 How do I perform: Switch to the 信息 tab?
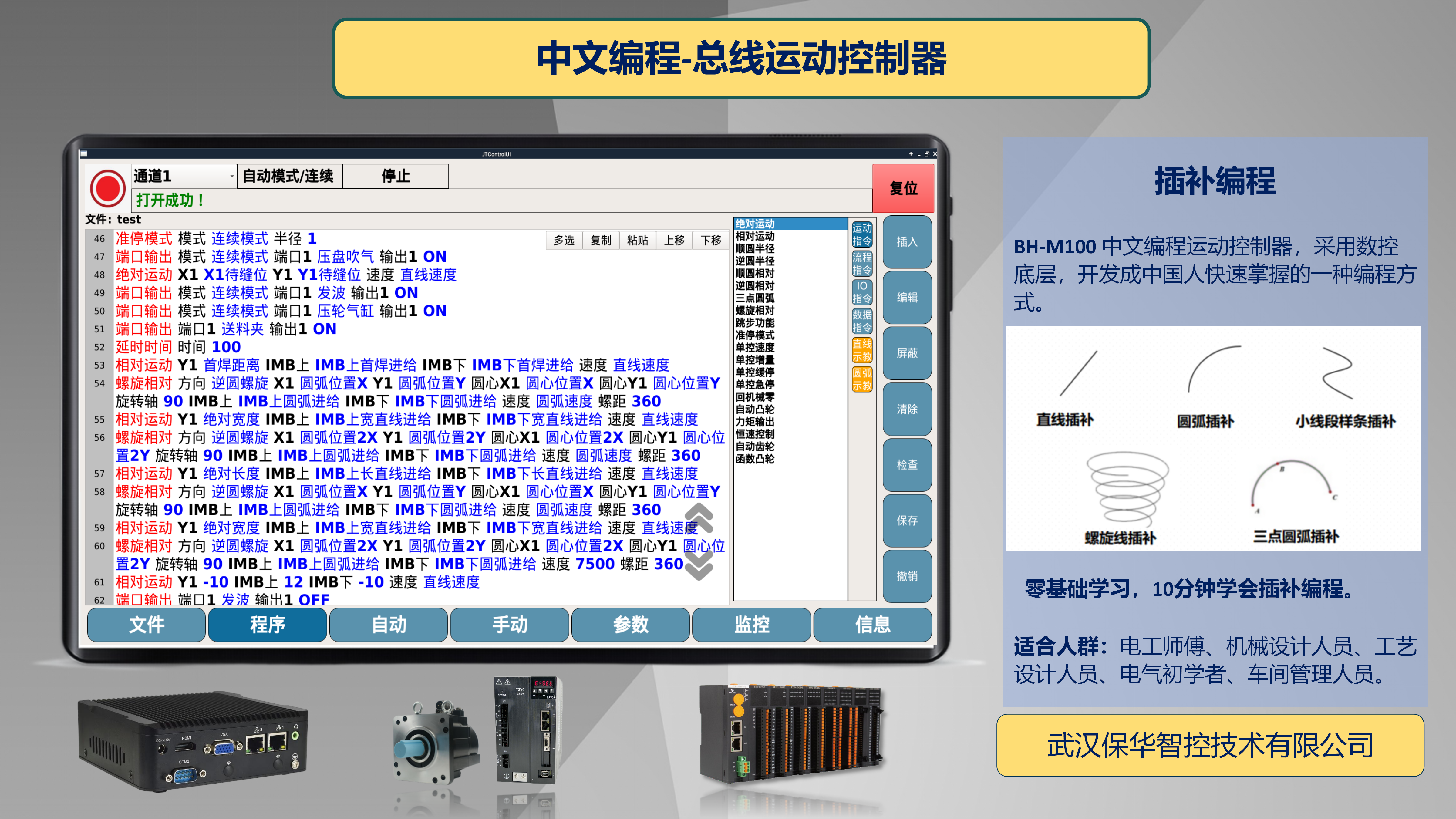coord(873,625)
